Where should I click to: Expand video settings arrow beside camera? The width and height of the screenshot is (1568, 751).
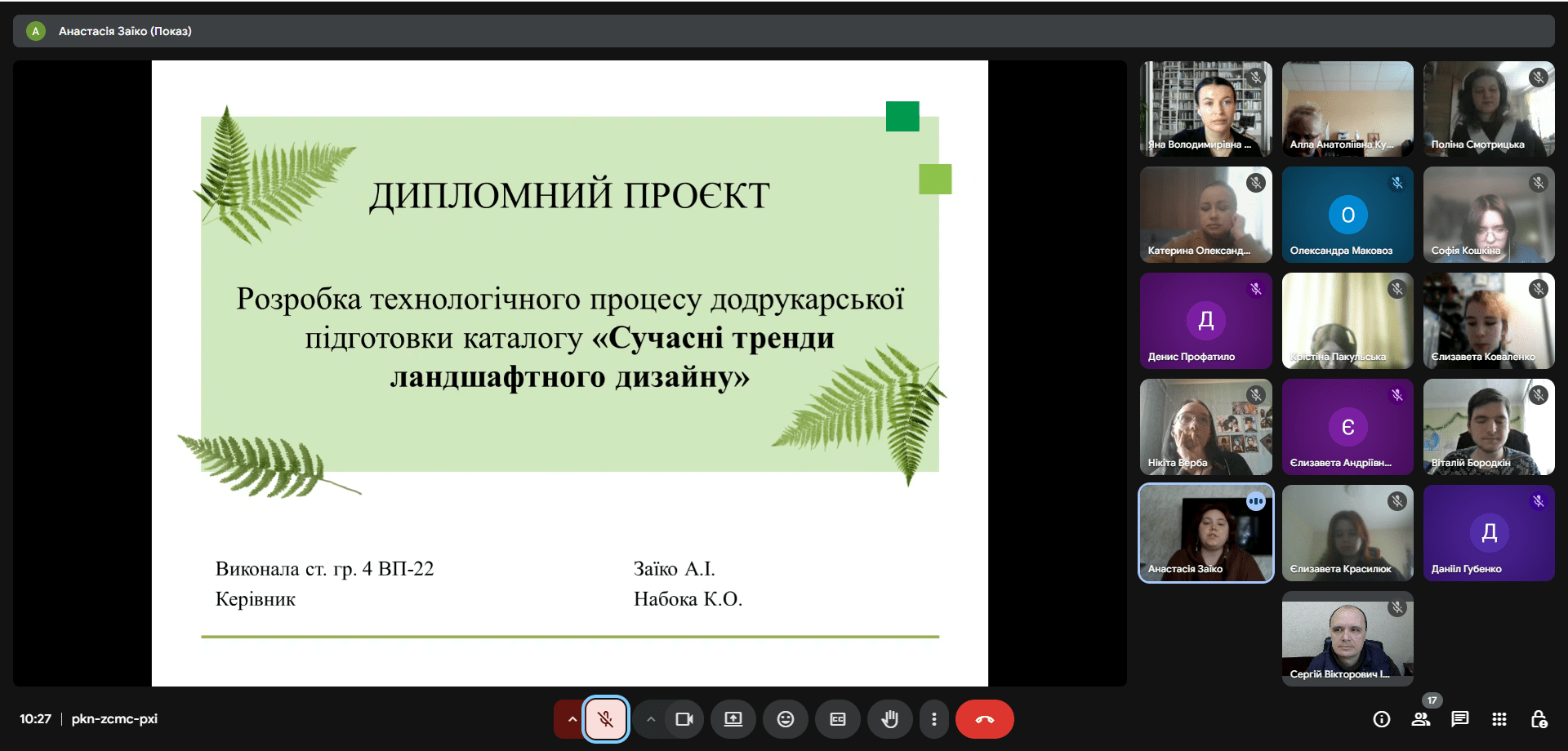pyautogui.click(x=651, y=719)
